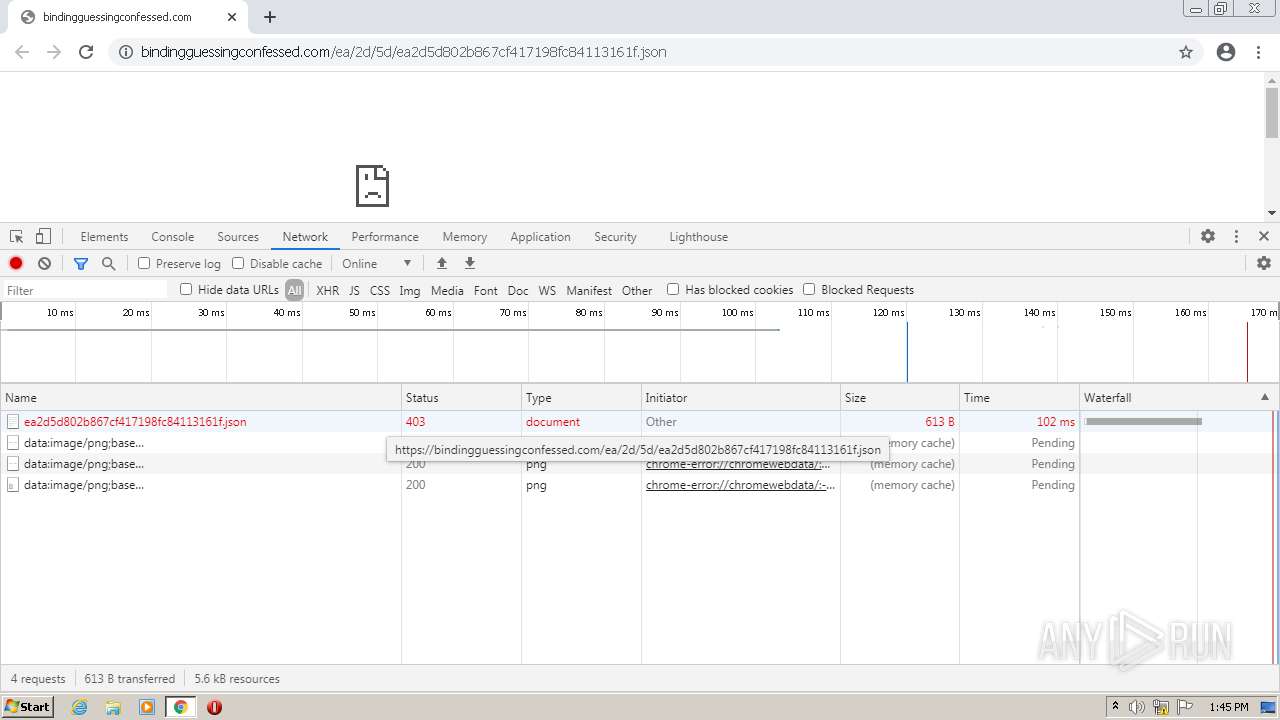Open a new tab with the plus button
This screenshot has height=720, width=1280.
(x=270, y=17)
